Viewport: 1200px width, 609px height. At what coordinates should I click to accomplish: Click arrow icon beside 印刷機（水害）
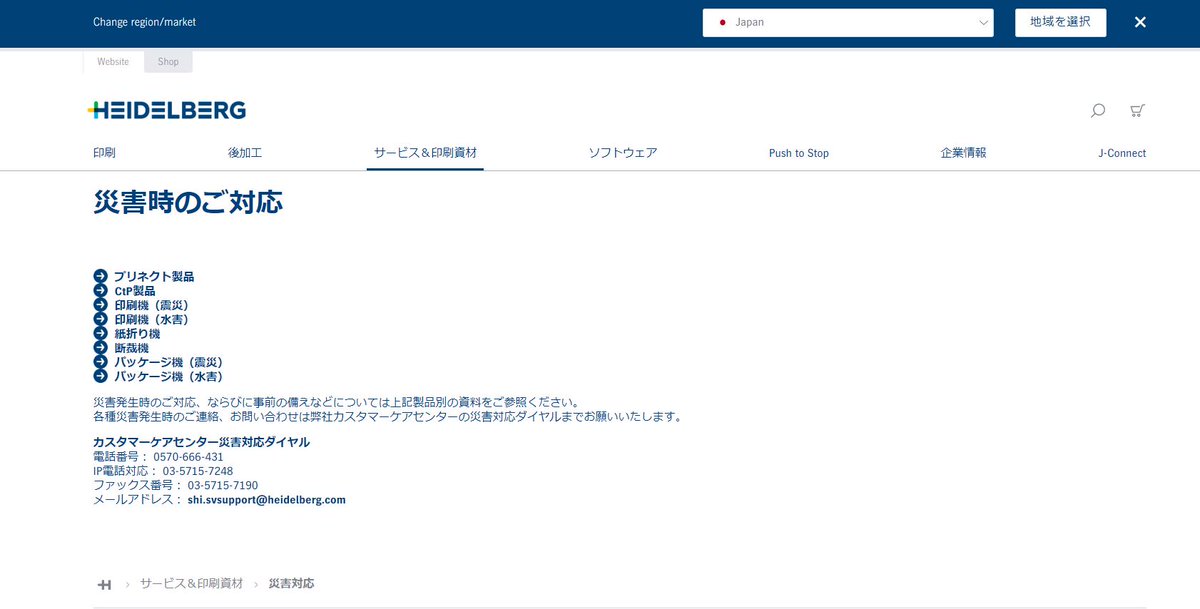[100, 319]
